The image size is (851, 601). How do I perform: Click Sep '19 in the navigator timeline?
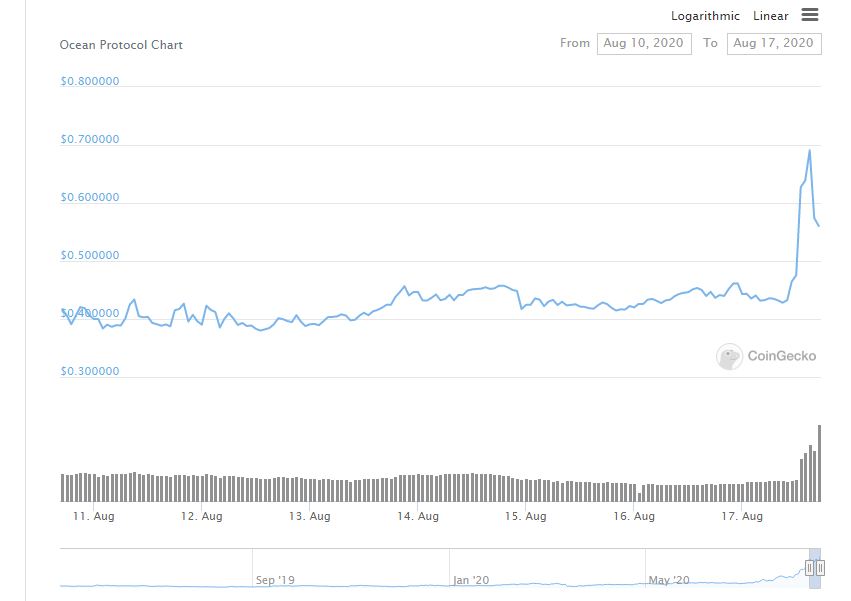(276, 580)
